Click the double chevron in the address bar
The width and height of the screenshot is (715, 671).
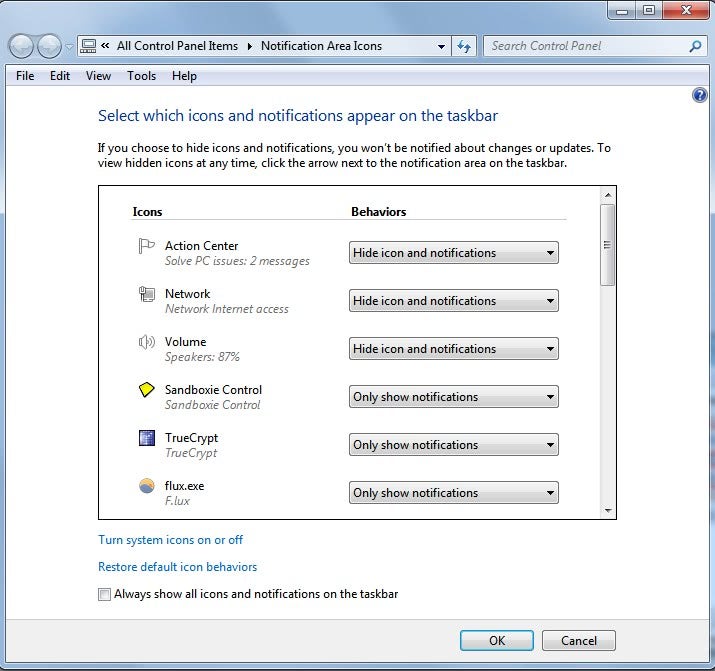click(x=105, y=46)
